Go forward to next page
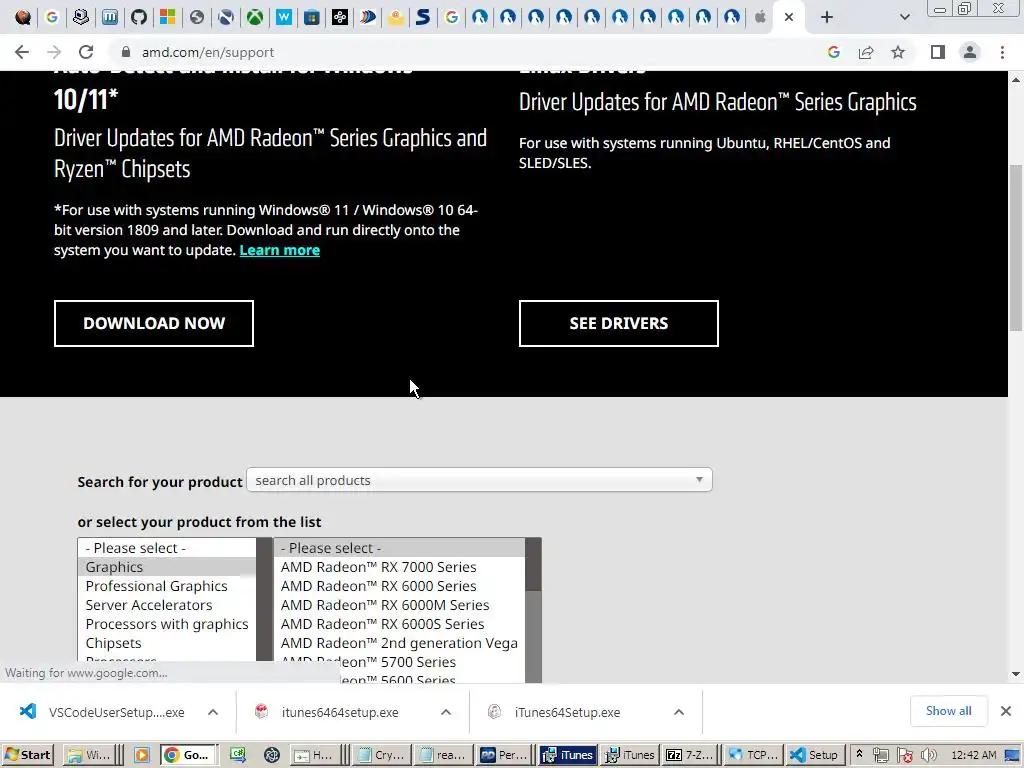 pyautogui.click(x=54, y=52)
